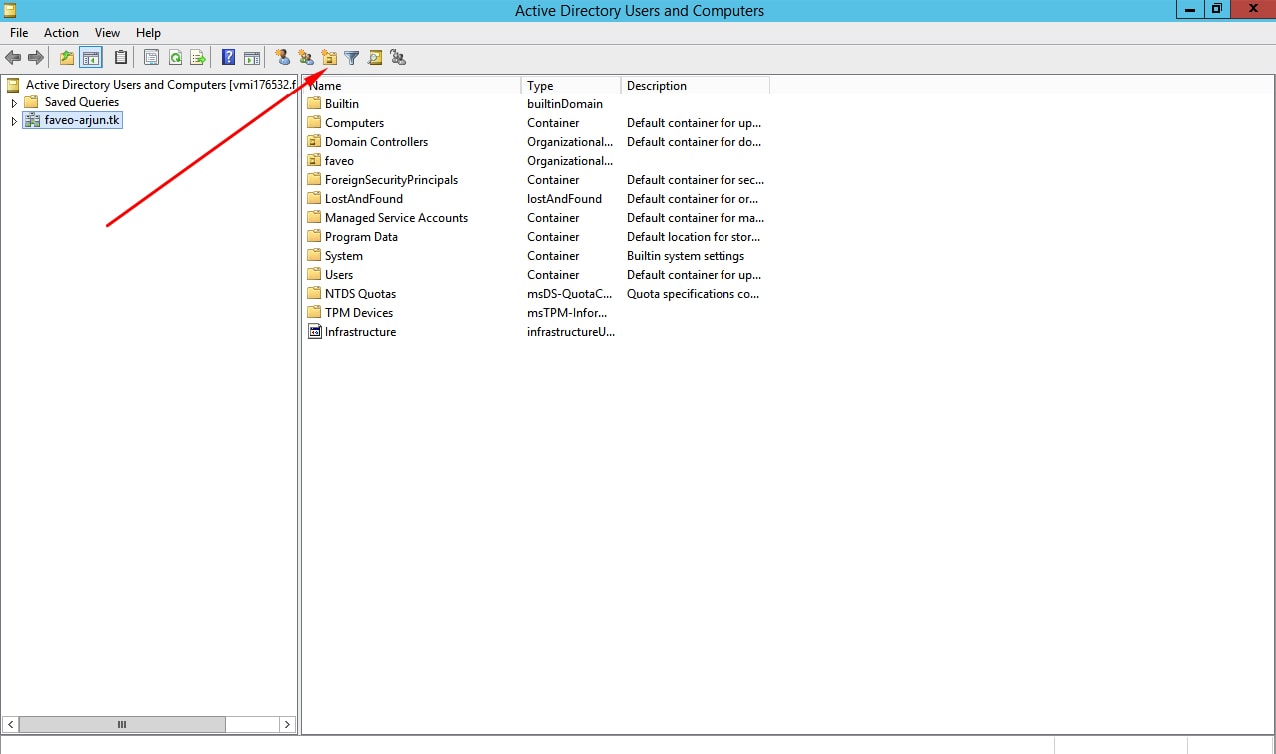Click the Find objects toolbar icon
The width and height of the screenshot is (1276, 754).
pos(375,58)
